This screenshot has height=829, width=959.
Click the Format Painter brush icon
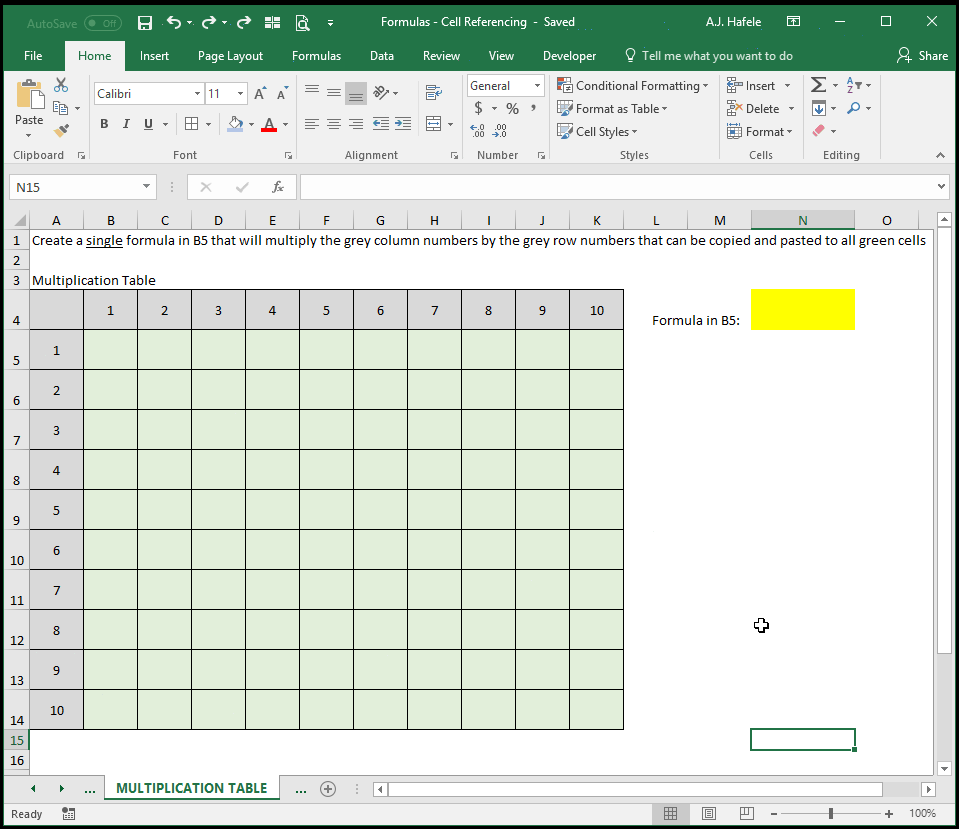point(61,130)
